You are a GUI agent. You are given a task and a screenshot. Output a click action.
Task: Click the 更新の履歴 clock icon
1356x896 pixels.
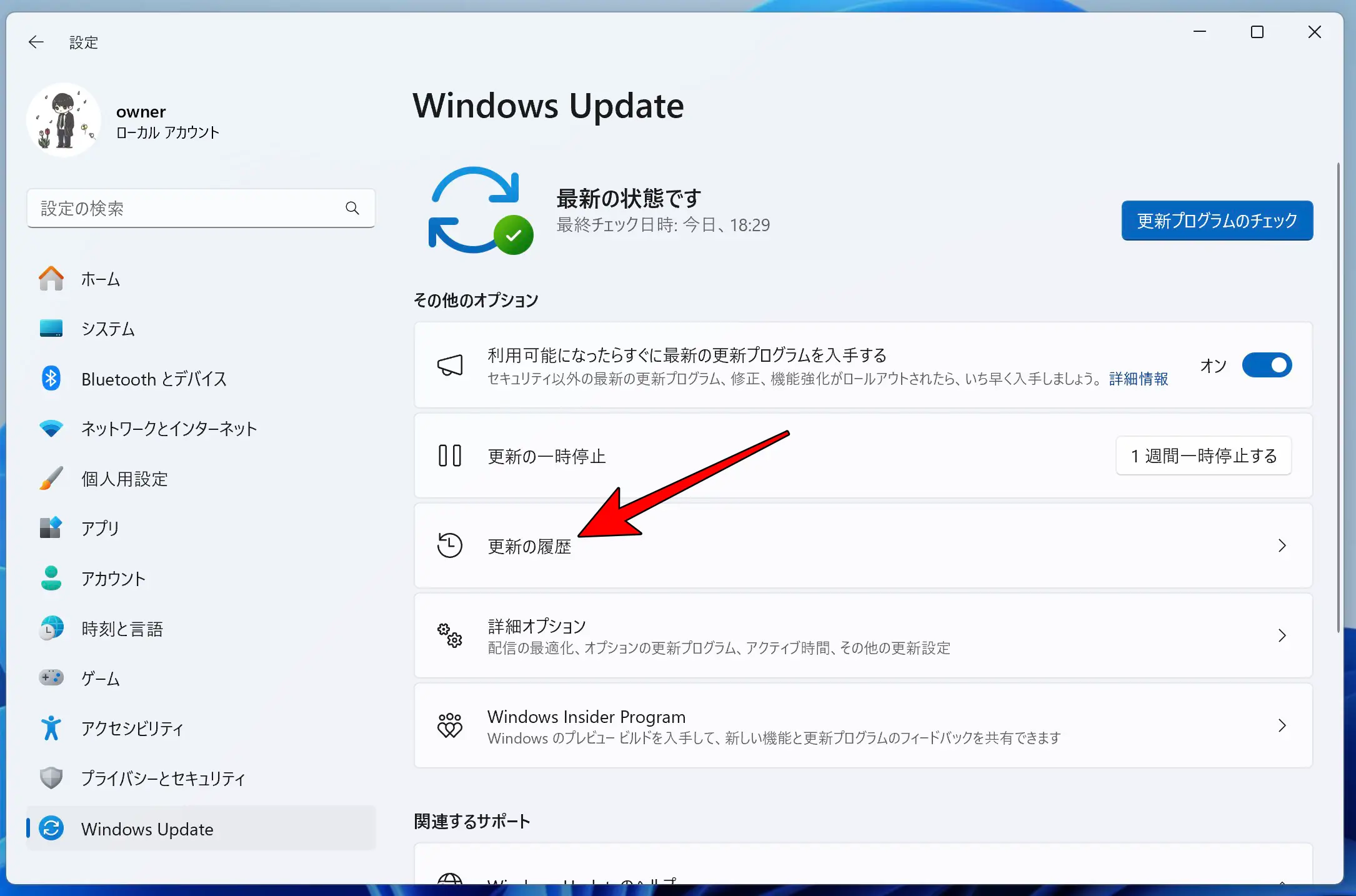(449, 545)
